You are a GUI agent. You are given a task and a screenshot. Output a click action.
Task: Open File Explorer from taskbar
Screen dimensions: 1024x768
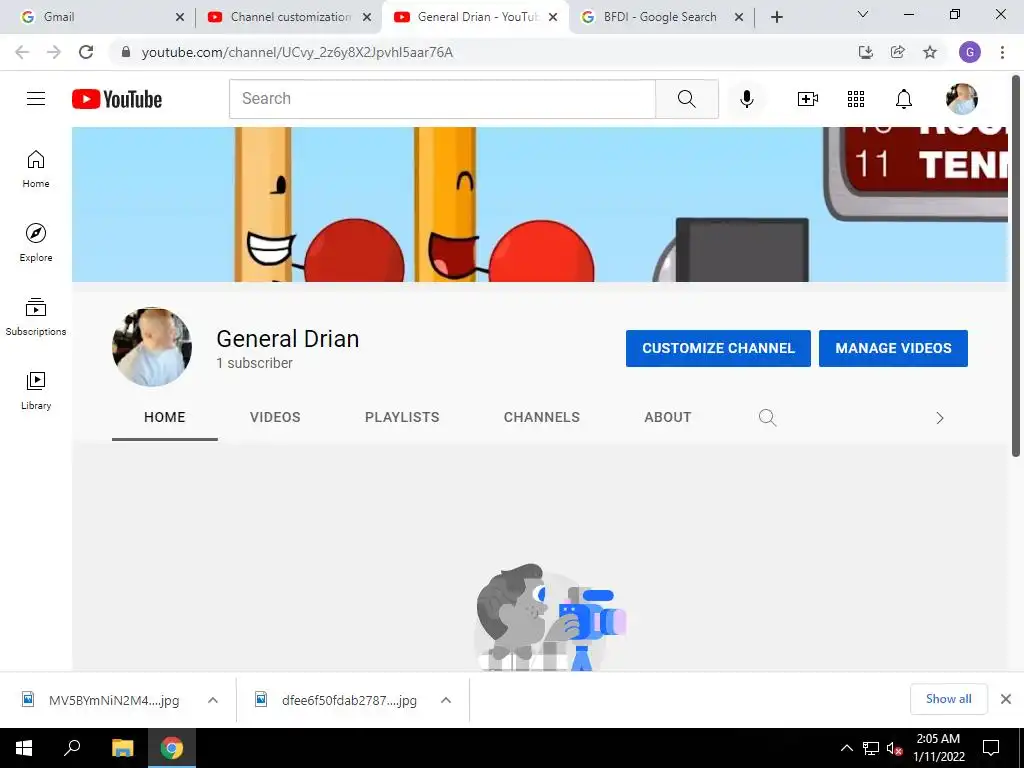122,748
